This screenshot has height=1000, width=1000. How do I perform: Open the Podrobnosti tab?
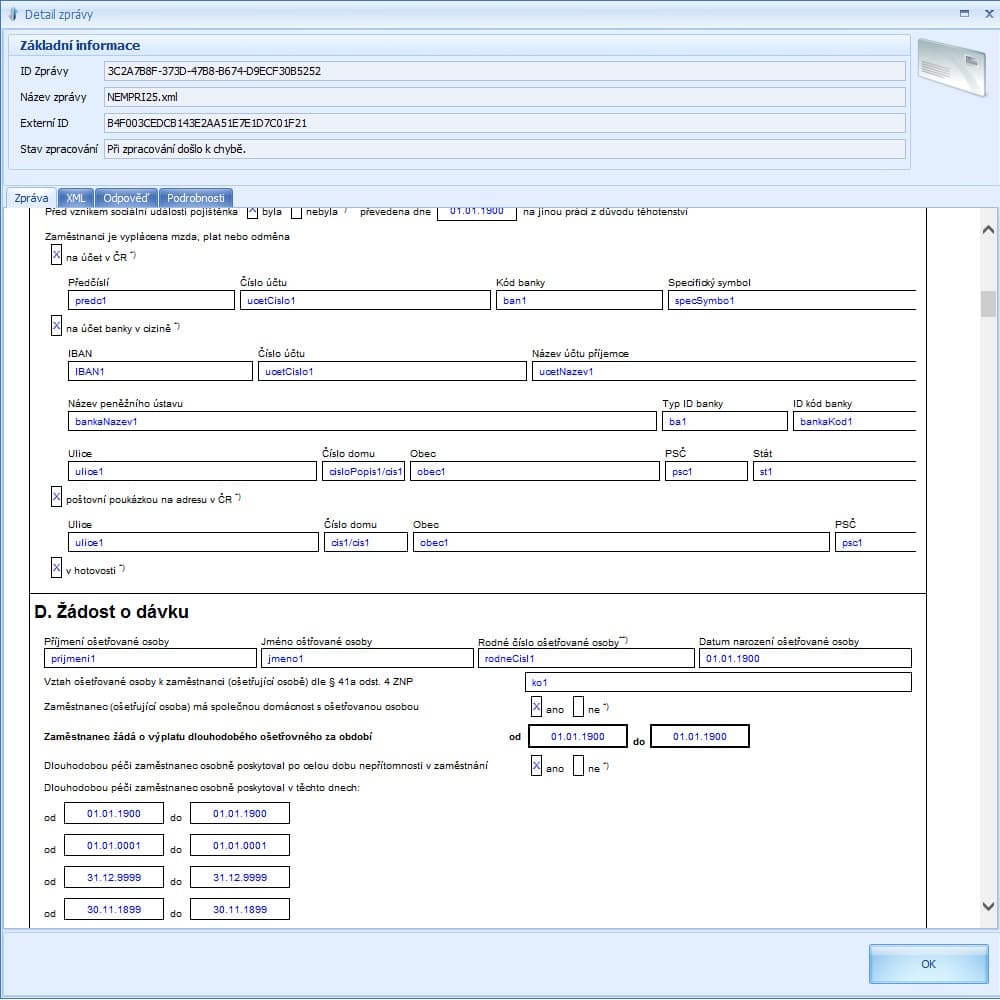coord(196,198)
